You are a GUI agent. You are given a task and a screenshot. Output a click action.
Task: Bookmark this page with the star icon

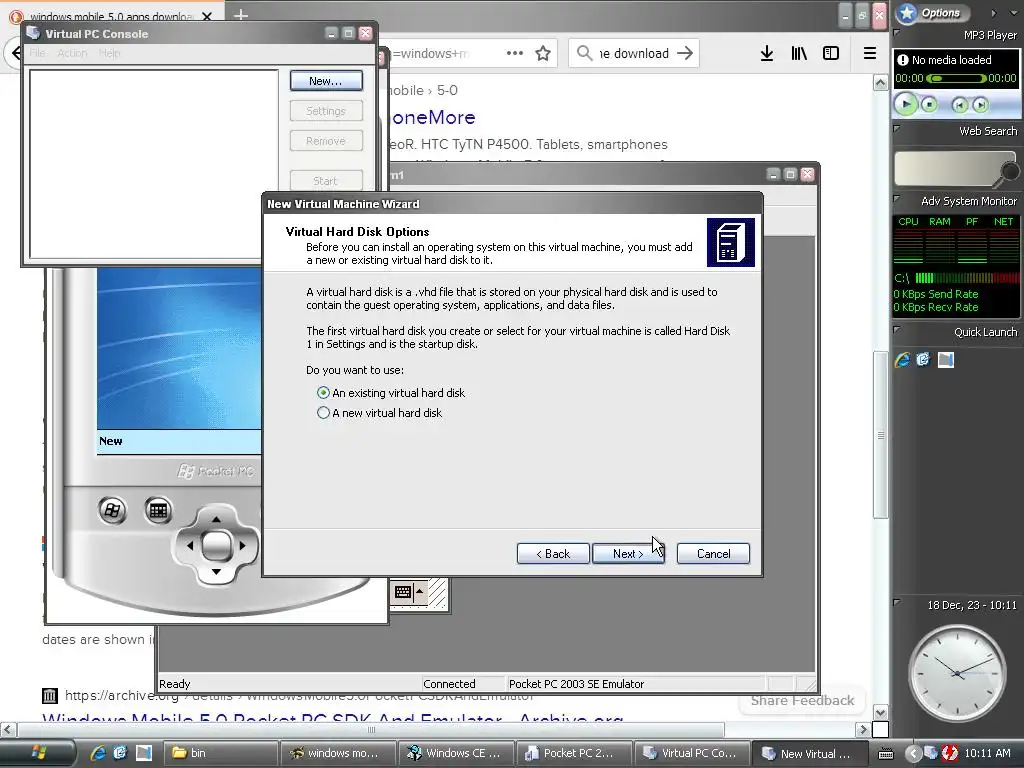543,54
